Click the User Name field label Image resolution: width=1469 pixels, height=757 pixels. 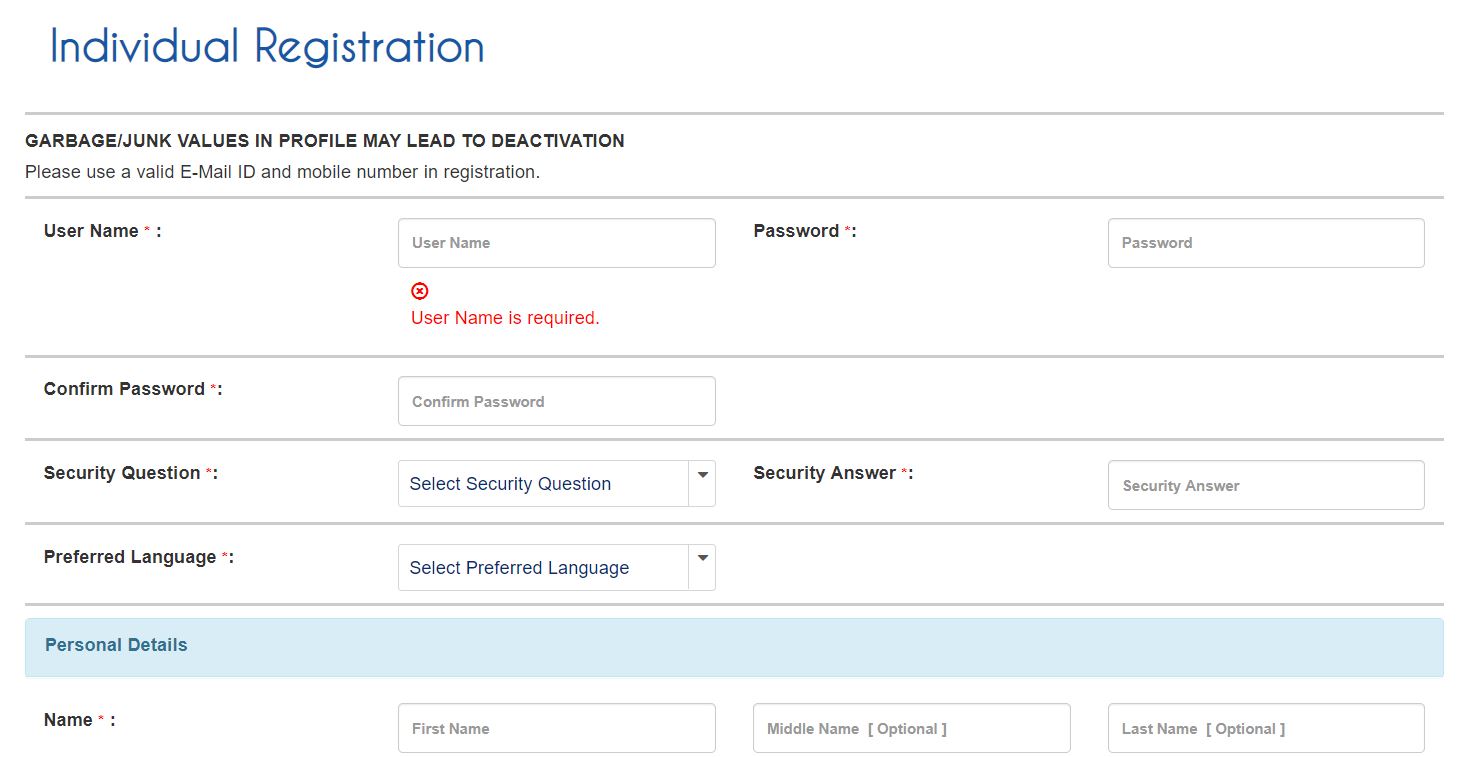coord(92,231)
